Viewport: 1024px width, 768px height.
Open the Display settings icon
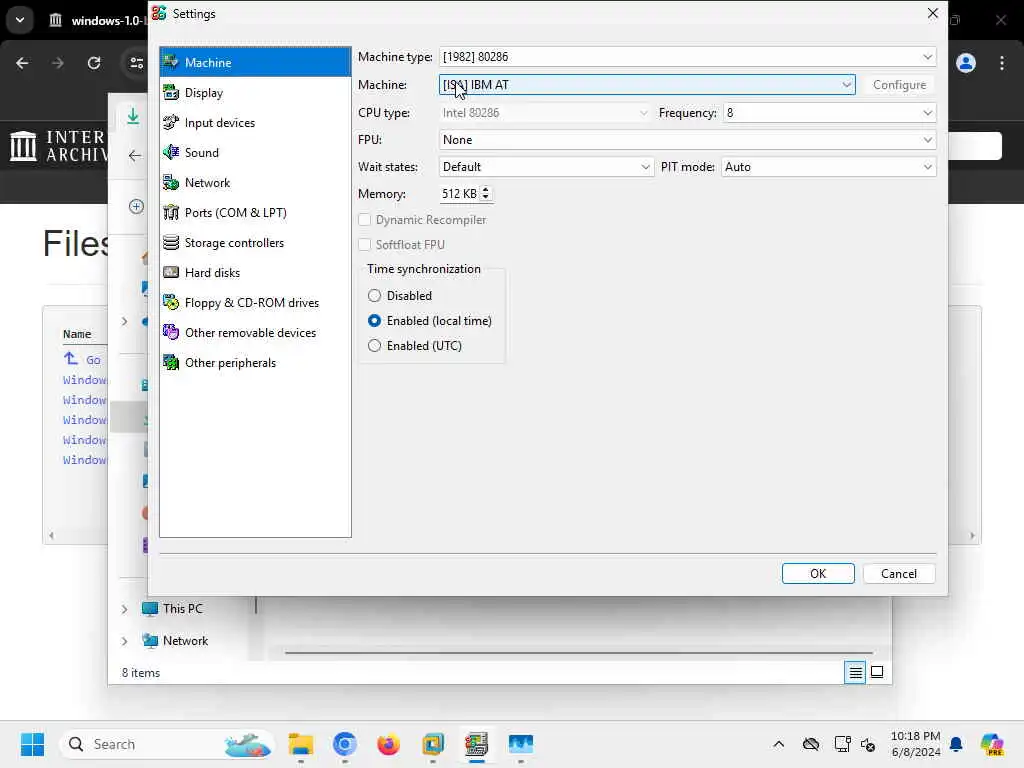171,92
